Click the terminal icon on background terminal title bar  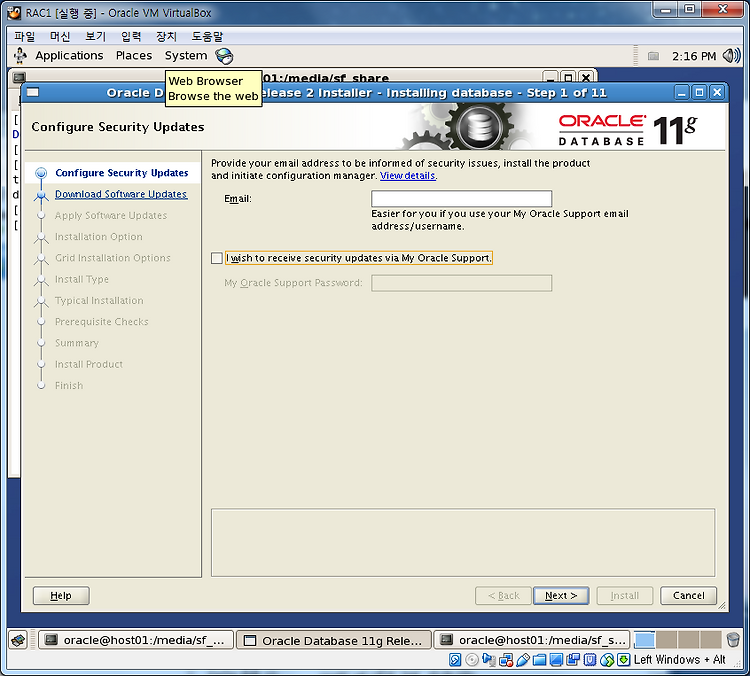tap(19, 77)
